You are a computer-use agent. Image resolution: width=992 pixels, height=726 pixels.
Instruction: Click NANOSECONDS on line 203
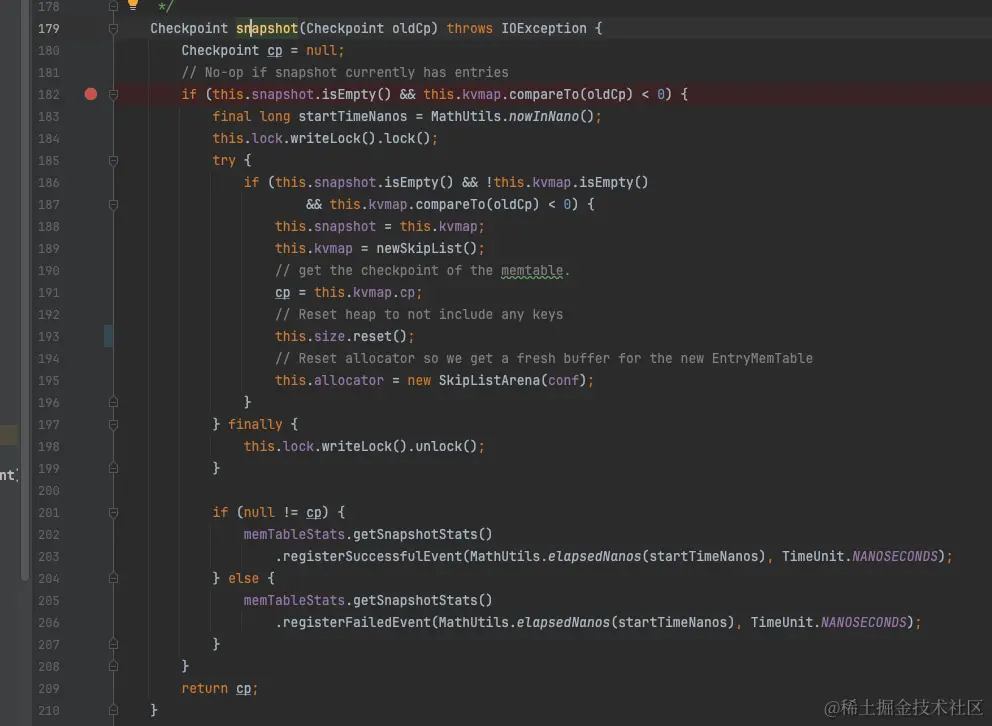895,557
